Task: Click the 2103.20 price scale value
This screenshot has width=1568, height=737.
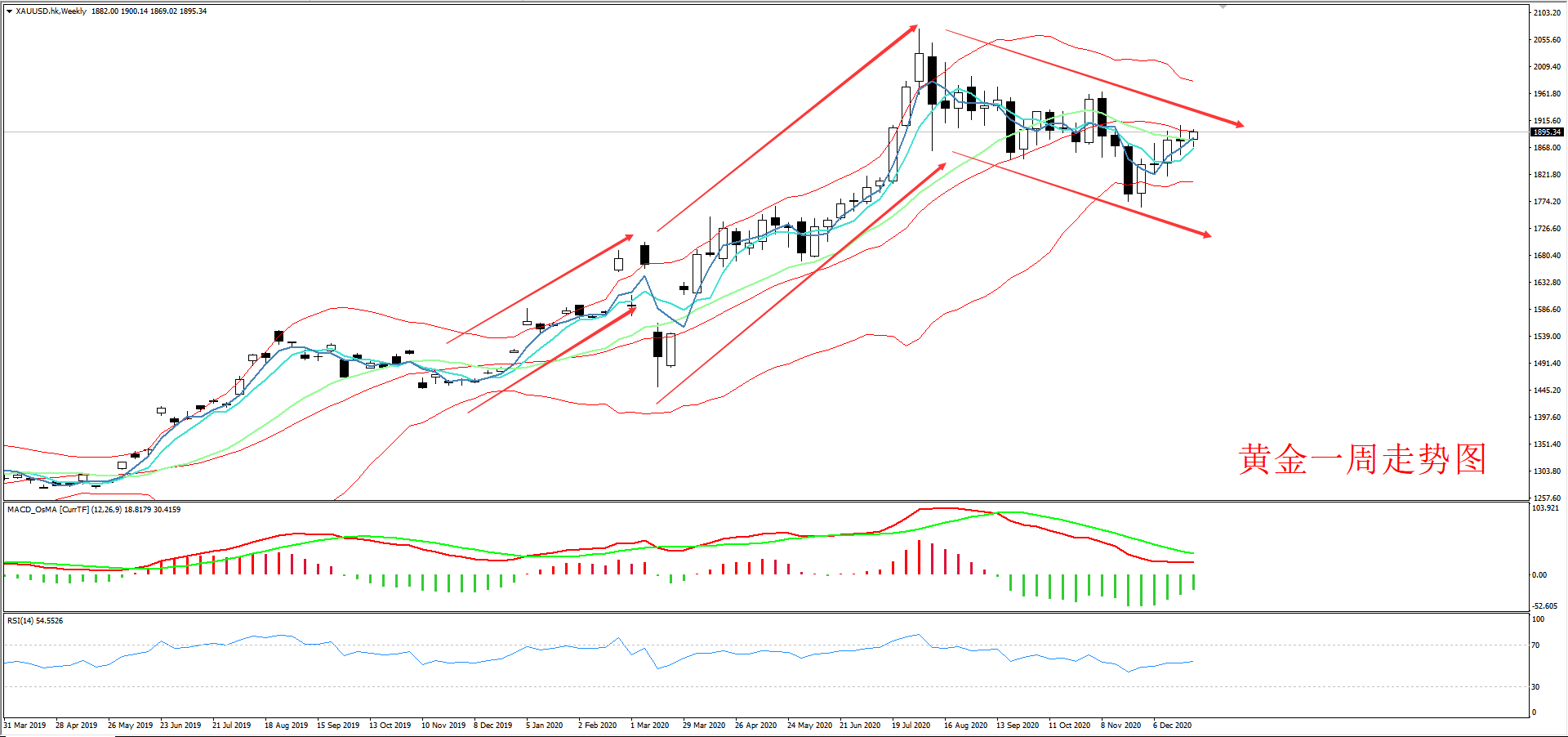Action: (x=1547, y=13)
